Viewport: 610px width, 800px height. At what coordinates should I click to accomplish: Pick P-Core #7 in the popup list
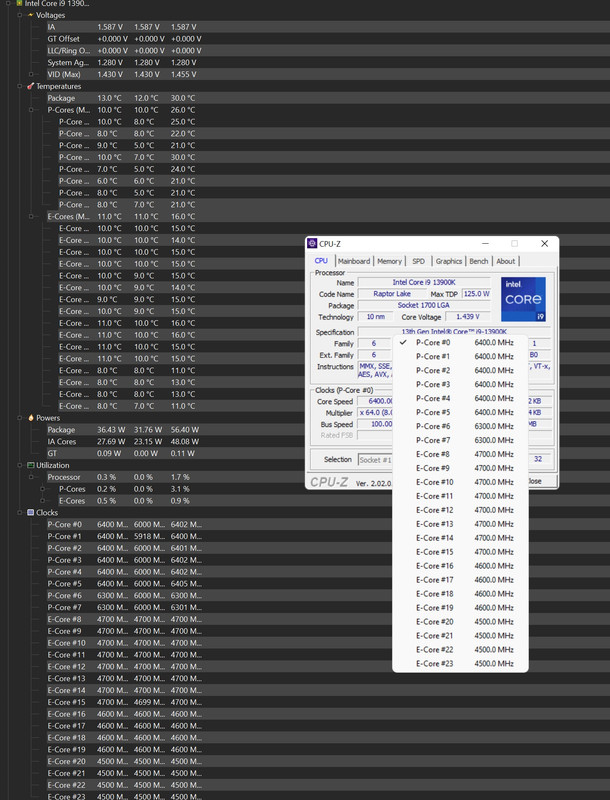pyautogui.click(x=460, y=440)
